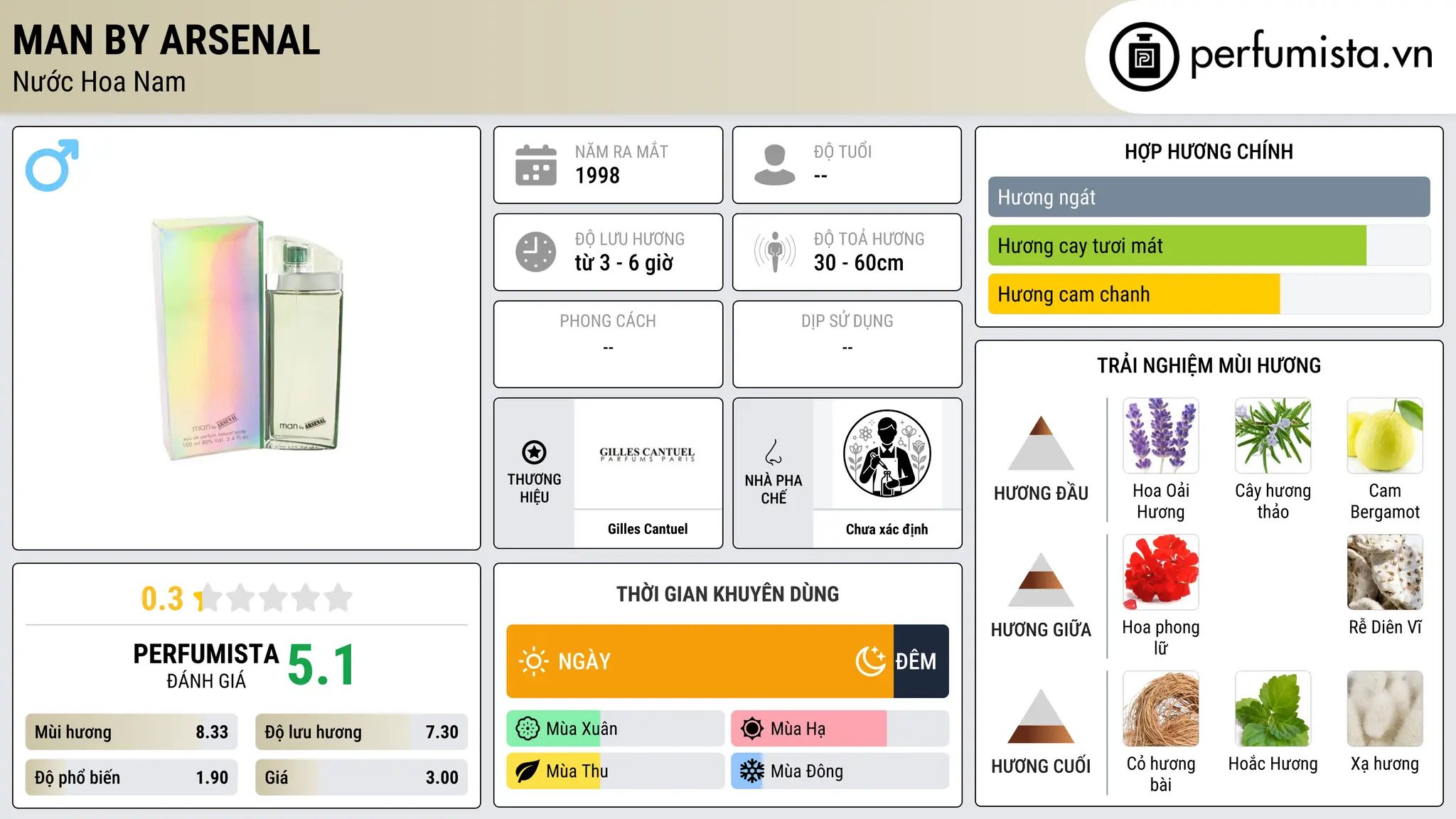
Task: Click the perfumista.vn site name
Action: 1311,54
